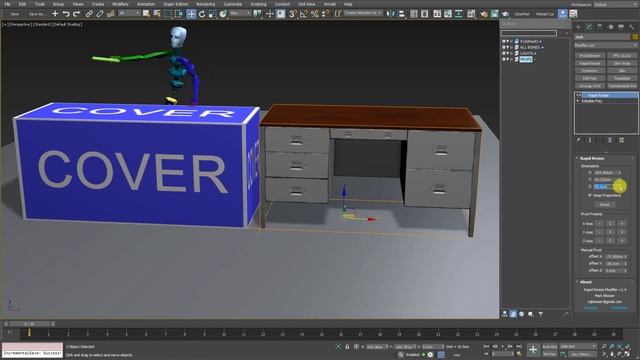
Task: Click the Unlink Selection icon
Action: [100, 14]
